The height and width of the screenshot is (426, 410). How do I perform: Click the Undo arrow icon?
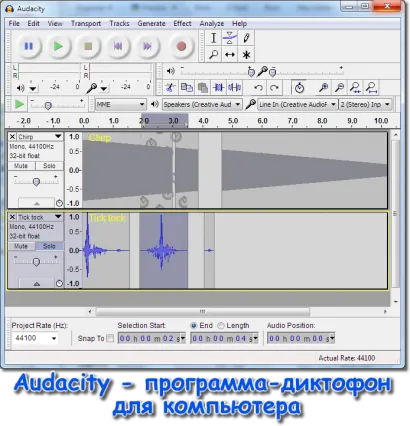258,88
